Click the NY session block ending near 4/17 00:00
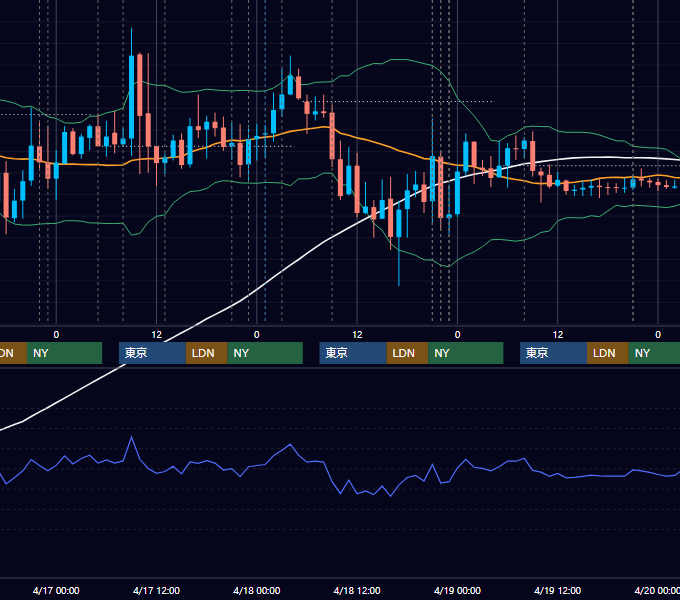This screenshot has width=680, height=600. (x=64, y=353)
